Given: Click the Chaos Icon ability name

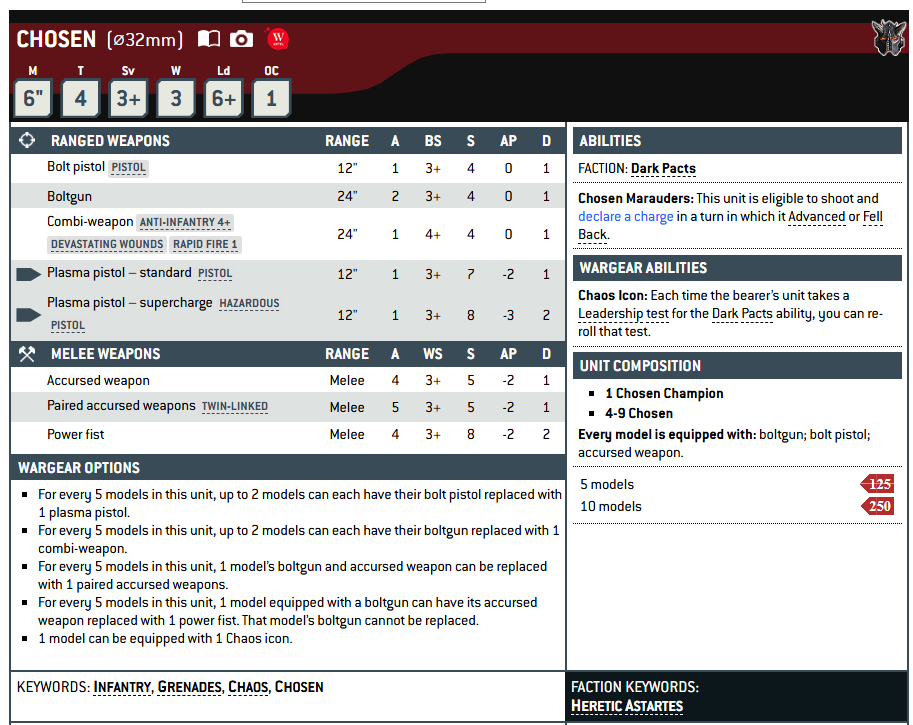Looking at the screenshot, I should tap(613, 296).
